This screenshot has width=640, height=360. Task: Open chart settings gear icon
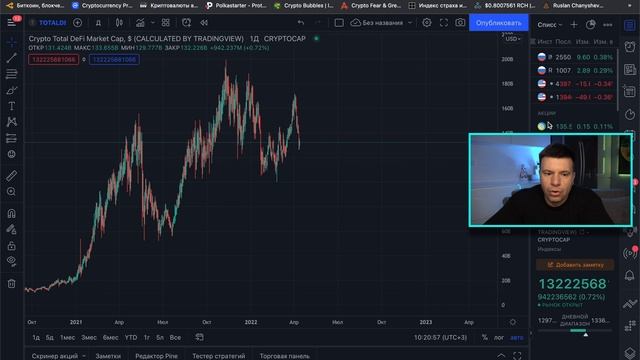(427, 23)
